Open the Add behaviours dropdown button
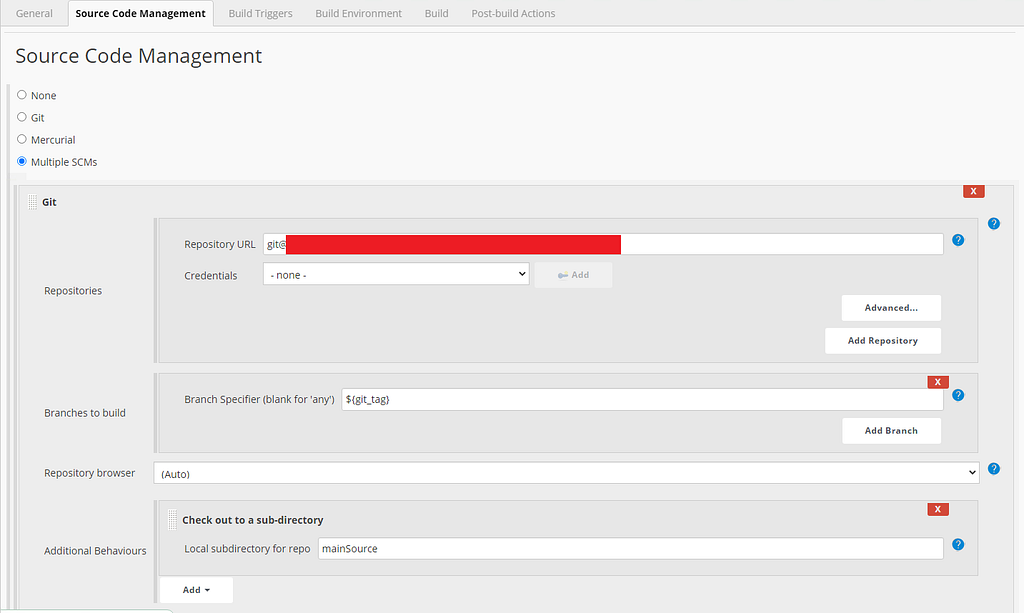1024x613 pixels. pos(196,590)
